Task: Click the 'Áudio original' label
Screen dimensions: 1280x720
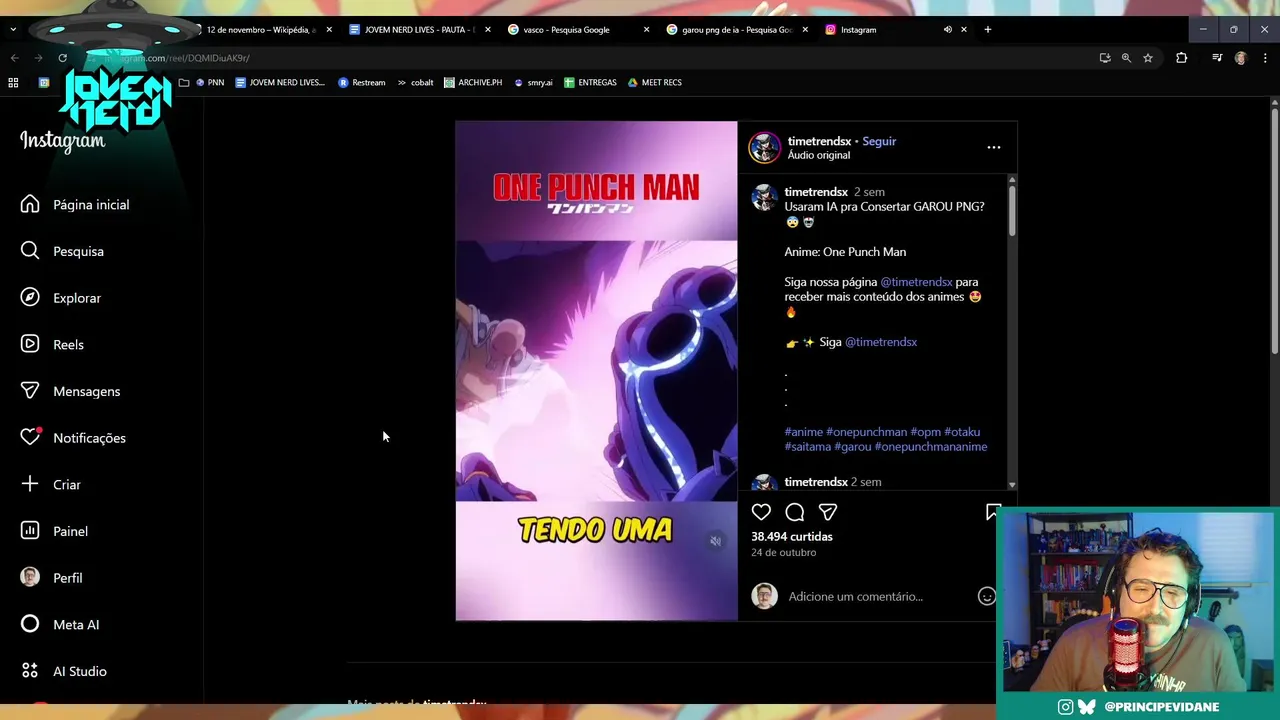Action: click(819, 156)
